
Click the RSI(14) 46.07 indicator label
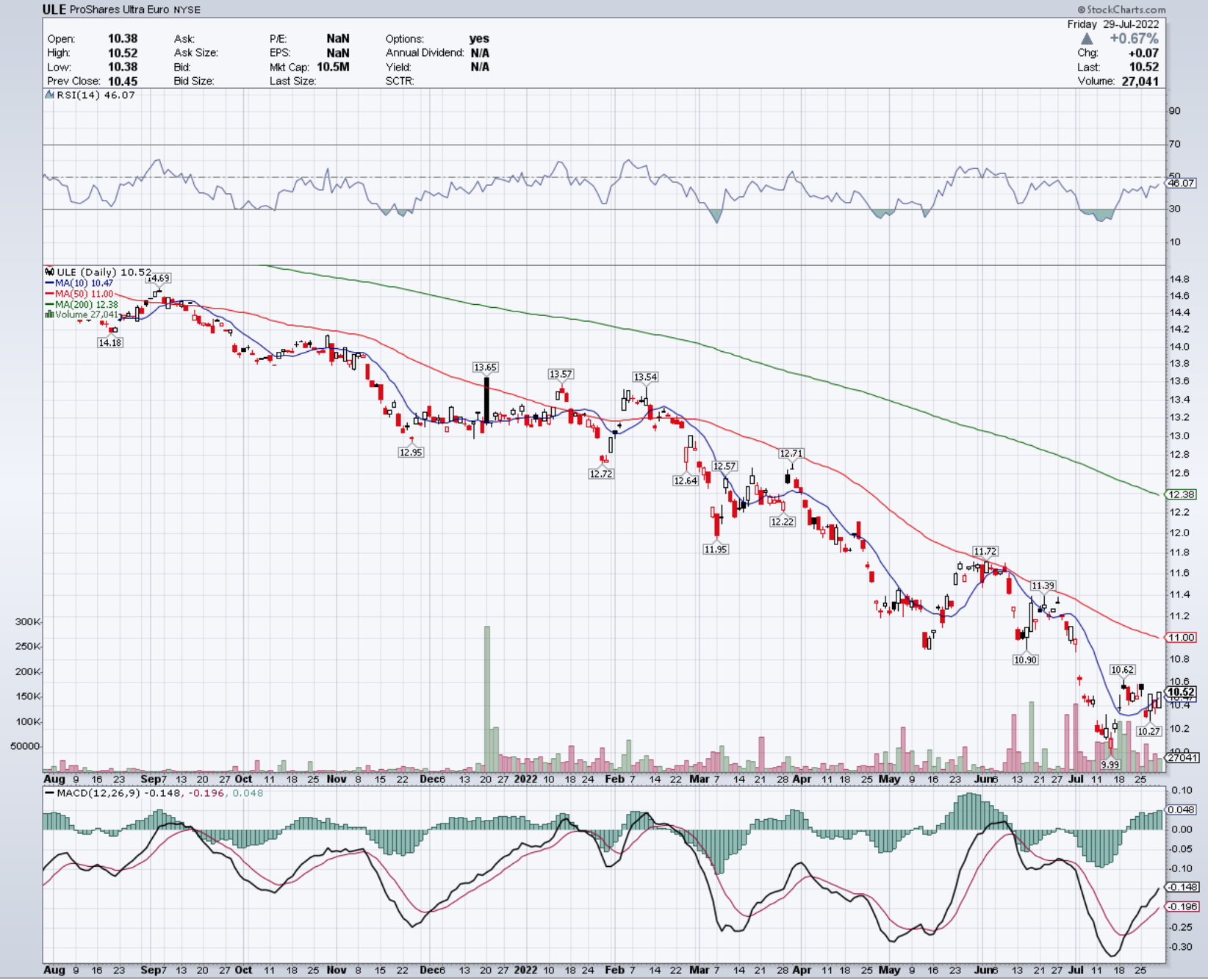[96, 95]
